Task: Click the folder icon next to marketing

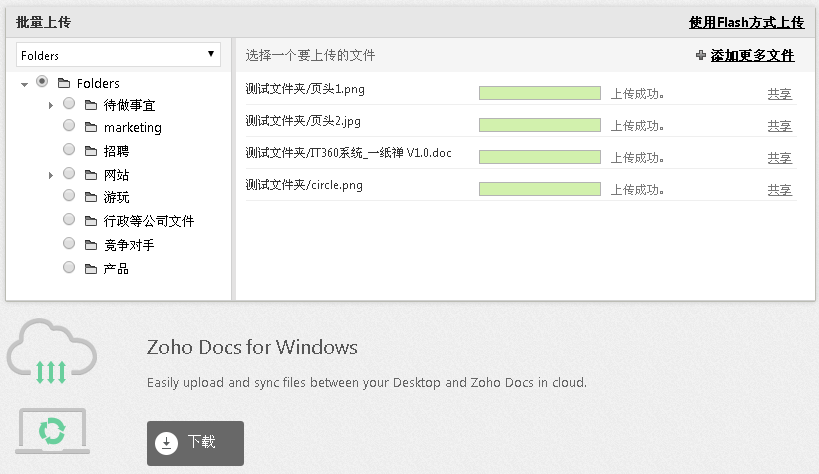Action: [91, 128]
